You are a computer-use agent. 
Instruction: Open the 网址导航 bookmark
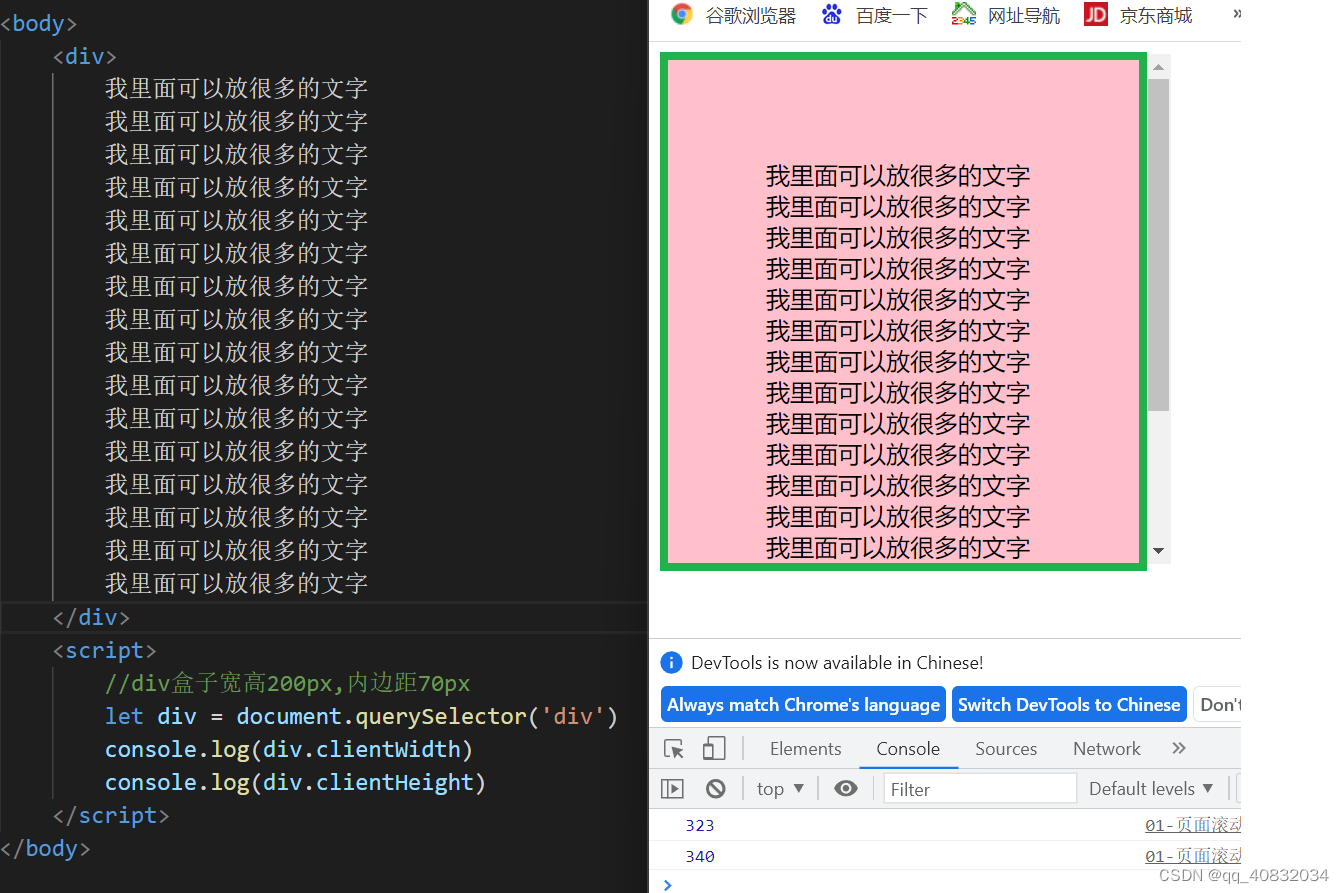point(1005,15)
